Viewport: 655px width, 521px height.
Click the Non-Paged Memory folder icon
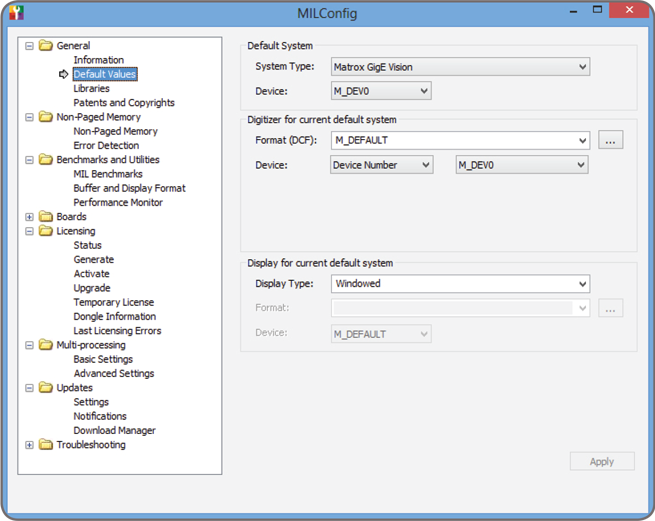pos(46,117)
